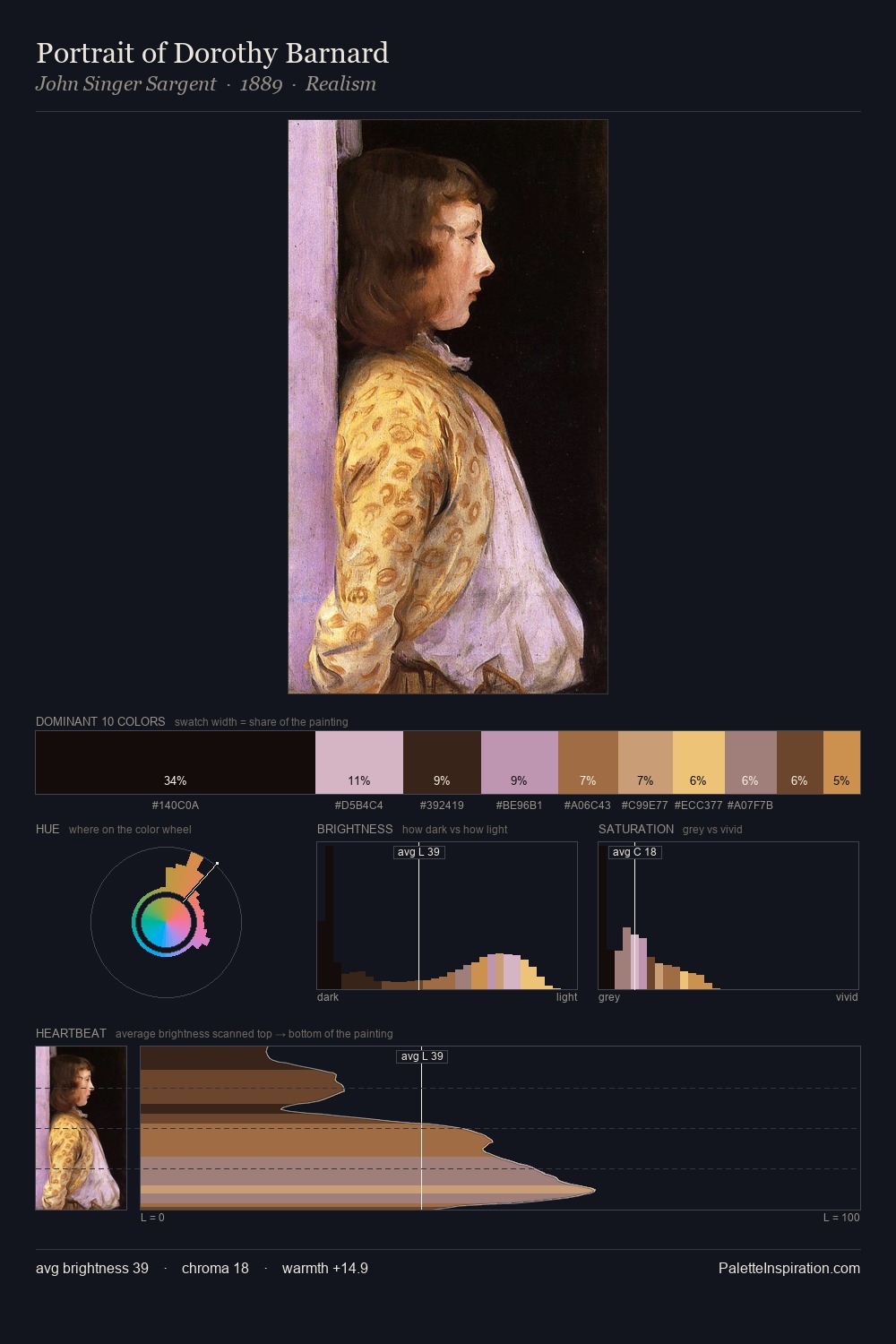Click the 'vivid' axis label under the Saturation chart
Screen dimensions: 896x1344
pyautogui.click(x=847, y=997)
